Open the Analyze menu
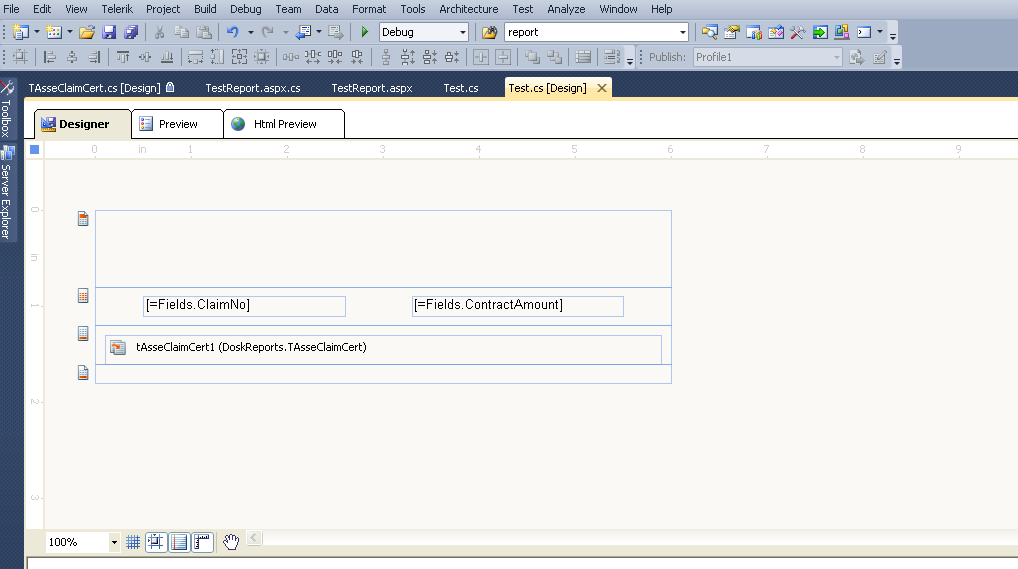This screenshot has height=569, width=1018. pyautogui.click(x=566, y=9)
